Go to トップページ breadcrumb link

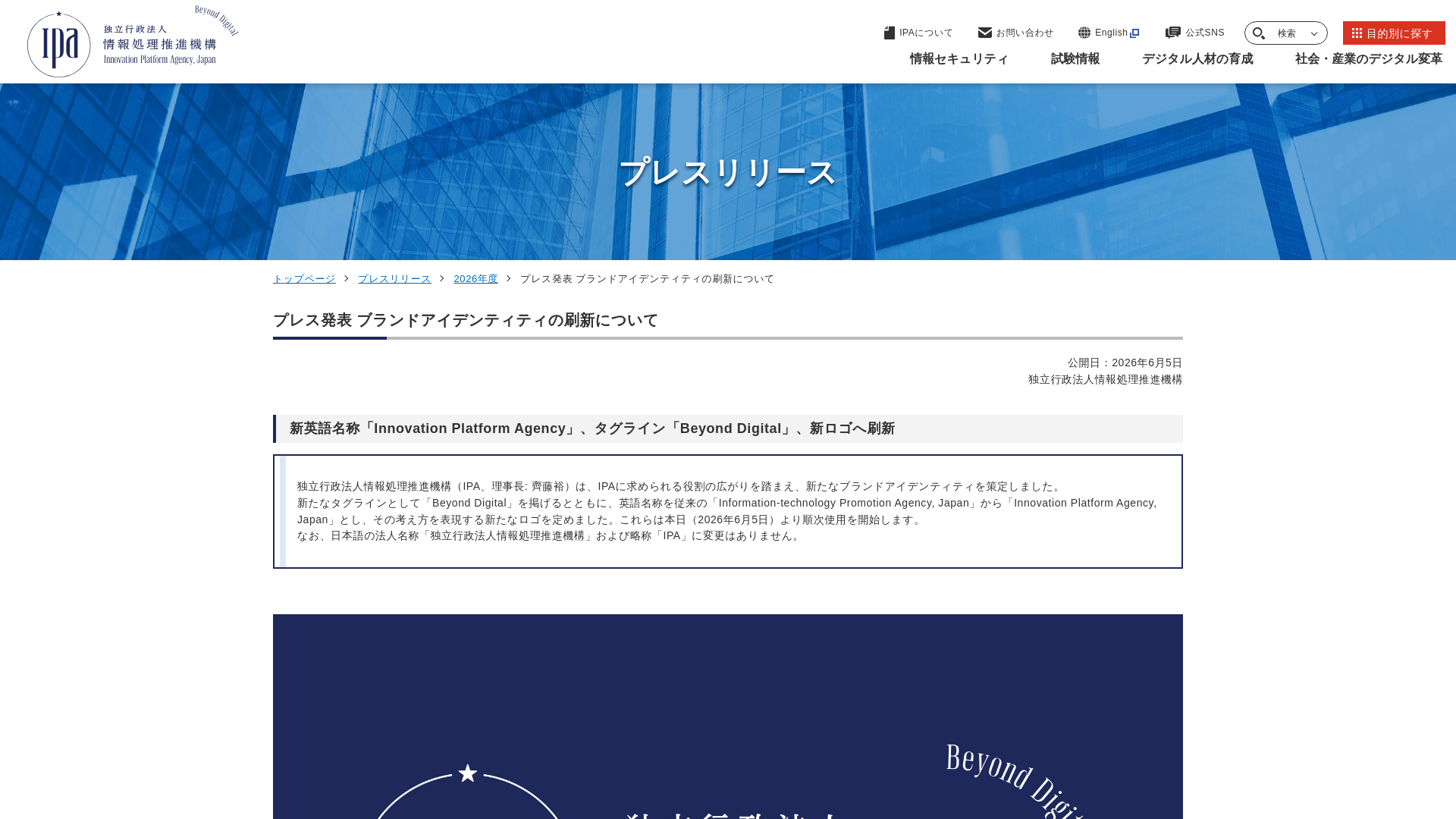point(304,279)
